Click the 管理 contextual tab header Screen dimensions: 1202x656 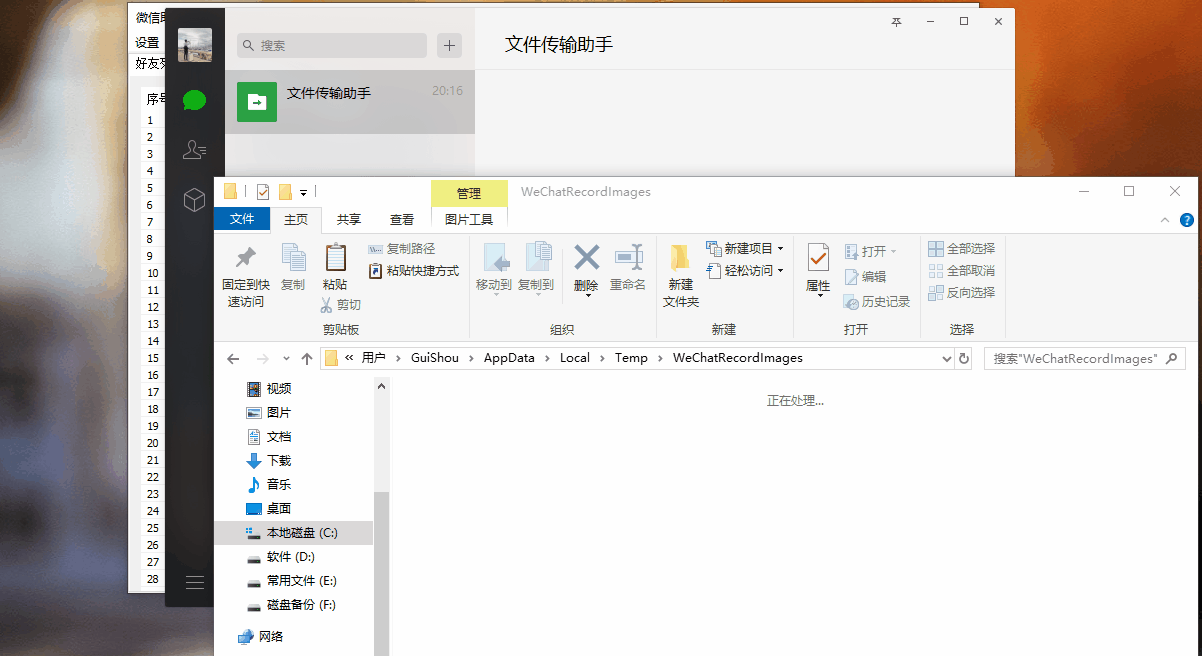469,193
